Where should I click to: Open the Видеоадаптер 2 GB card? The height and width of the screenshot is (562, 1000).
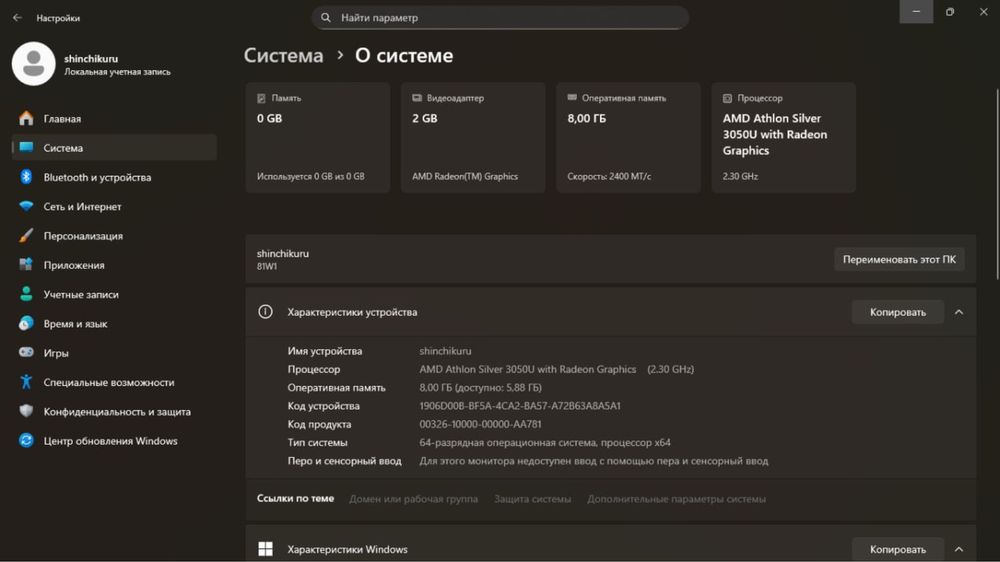pos(473,137)
